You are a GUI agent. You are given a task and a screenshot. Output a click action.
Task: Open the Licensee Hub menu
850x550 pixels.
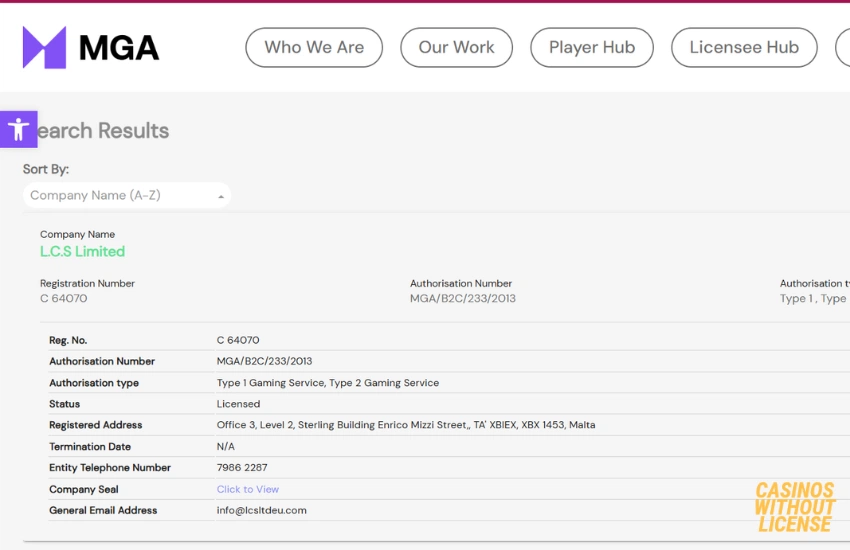[744, 48]
